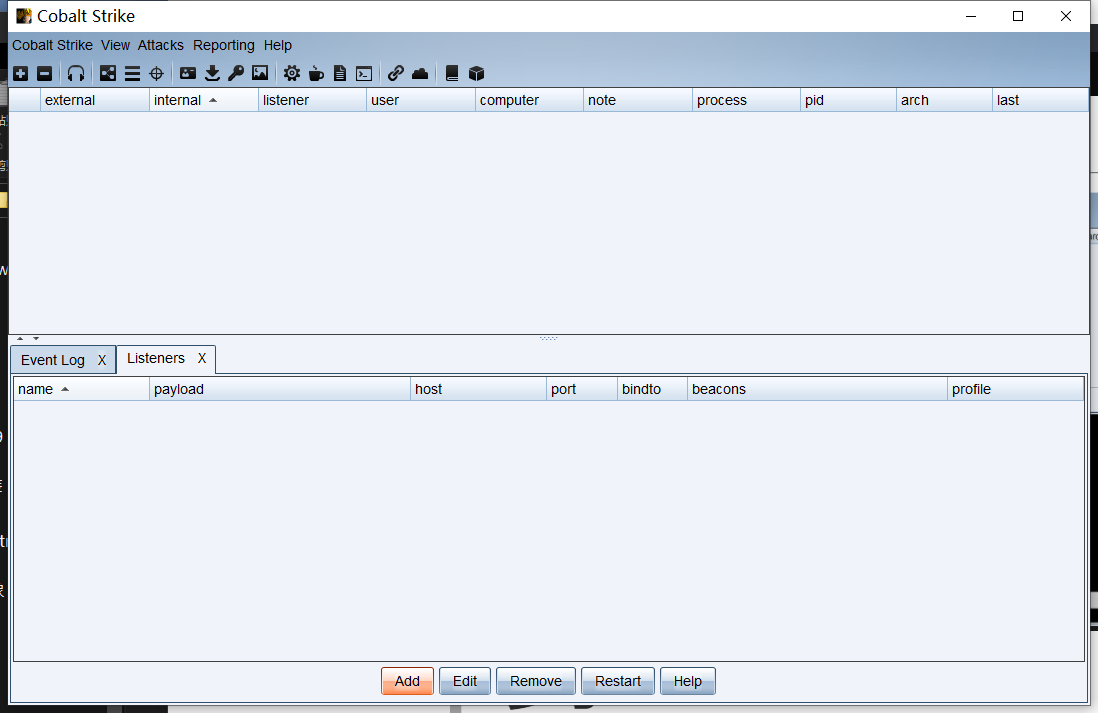Open listeners via the headphones icon
Image resolution: width=1098 pixels, height=713 pixels.
(76, 74)
